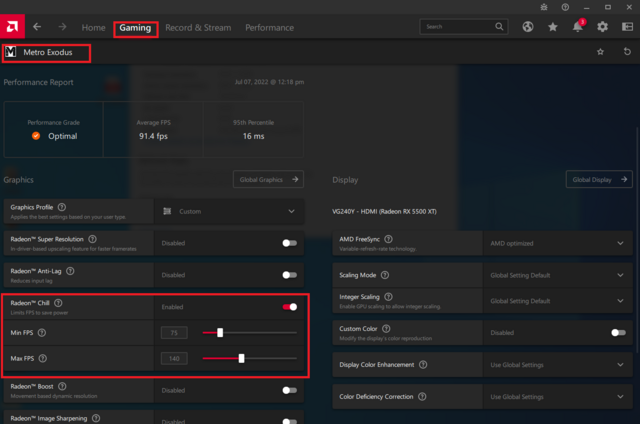Open Graphics Profile Custom dropdown
Viewport: 640px width, 424px height.
[x=229, y=211]
